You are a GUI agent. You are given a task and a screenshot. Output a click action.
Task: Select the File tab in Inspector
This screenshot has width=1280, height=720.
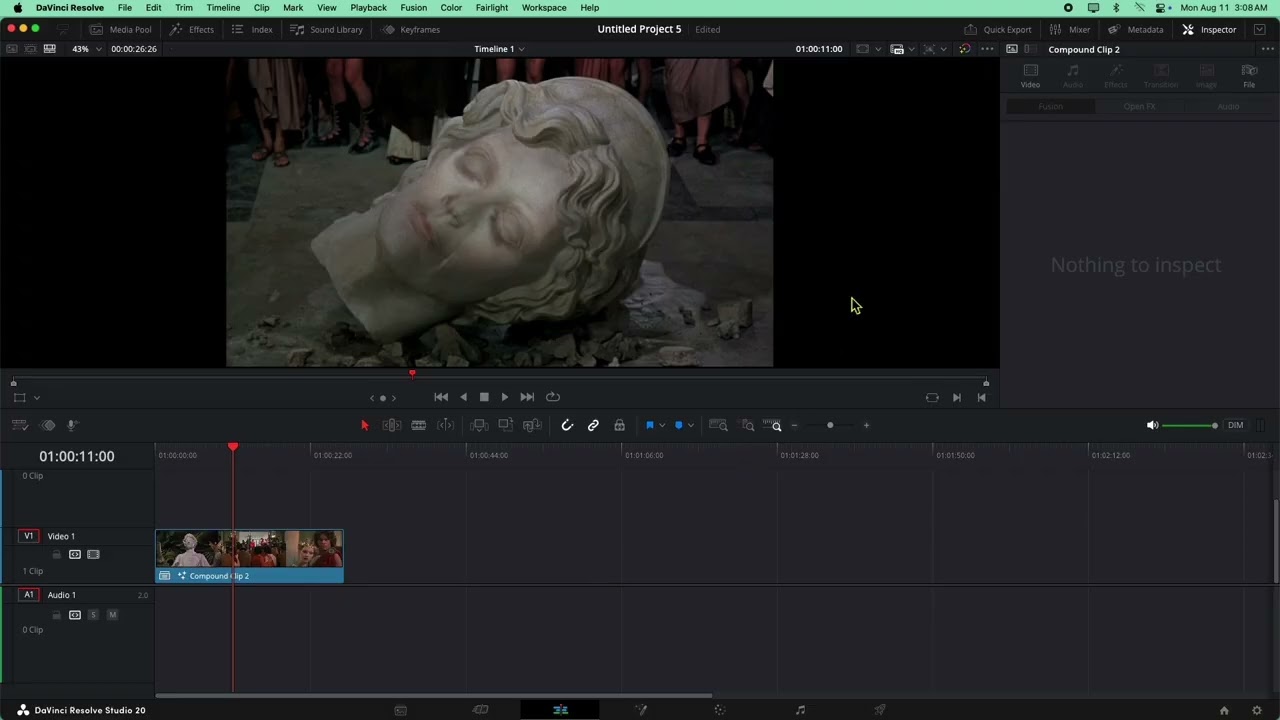point(1249,76)
